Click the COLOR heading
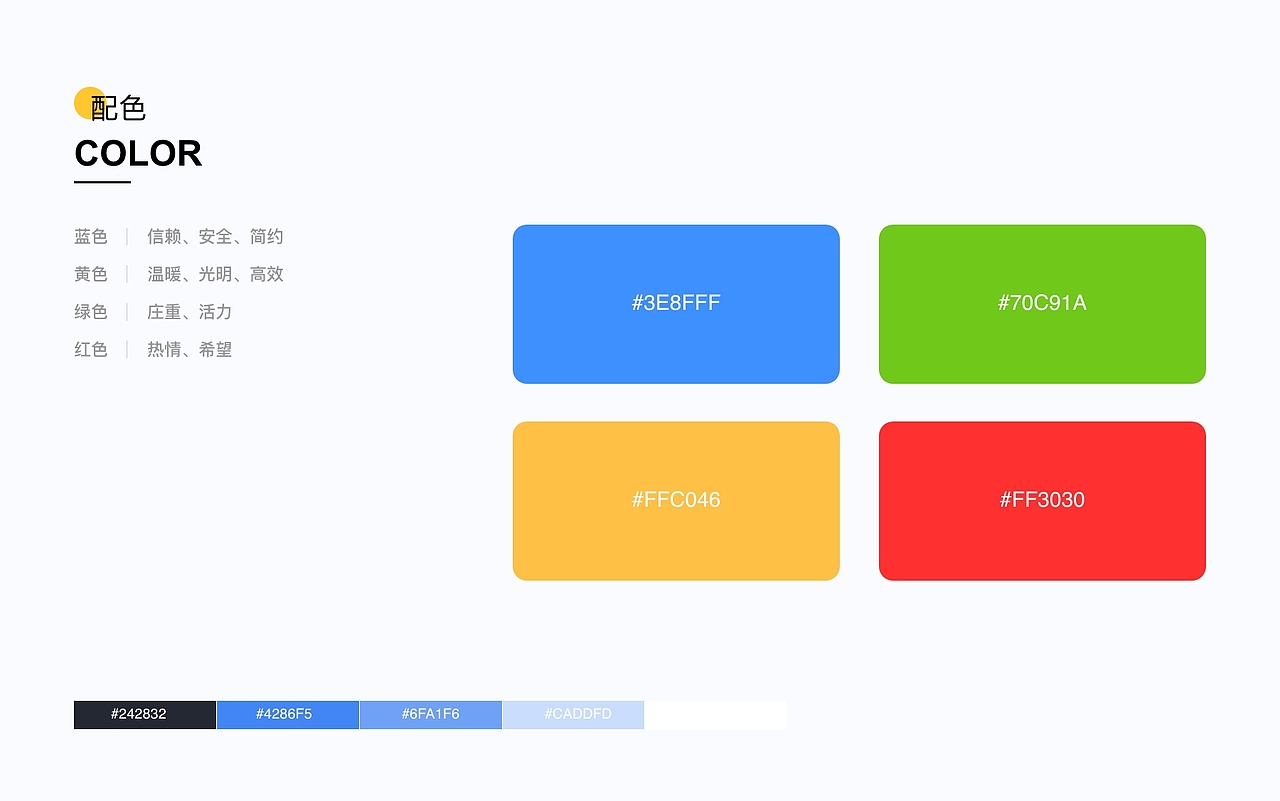 [138, 154]
